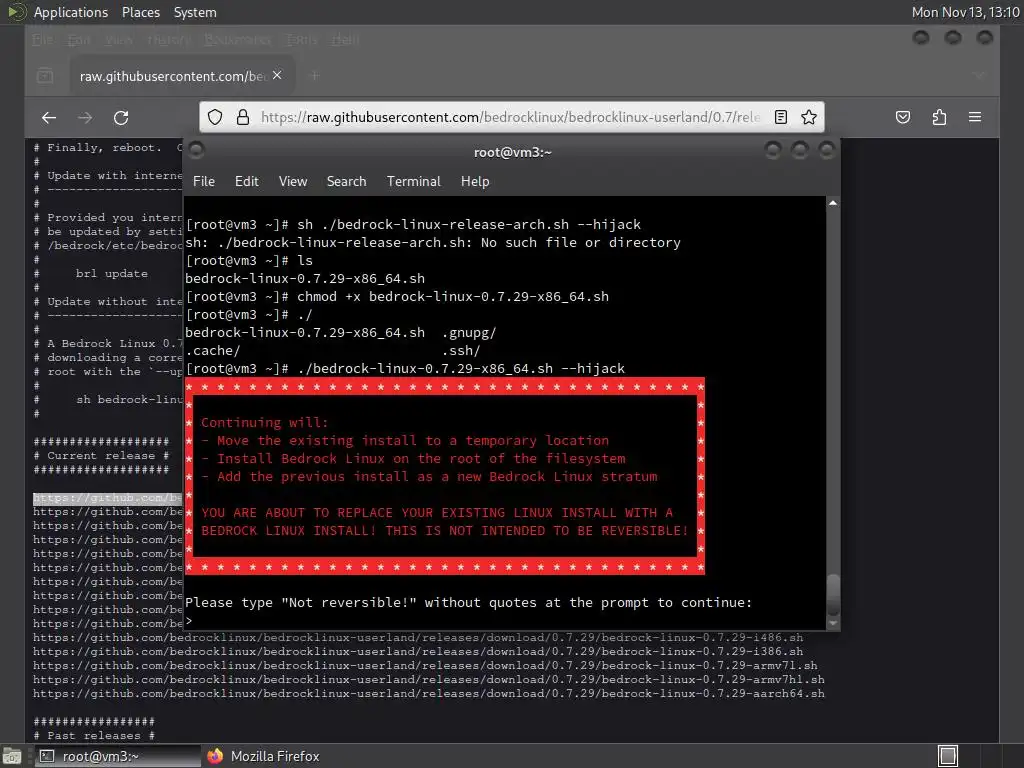Open Firefox hamburger application menu
This screenshot has width=1024, height=768.
tap(975, 118)
